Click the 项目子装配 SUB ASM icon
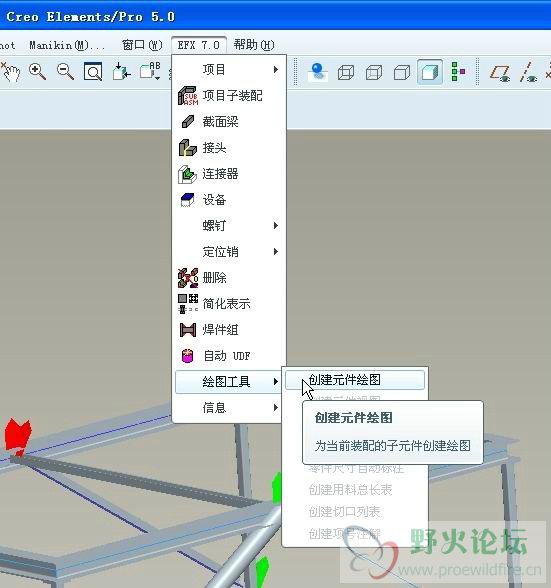Image resolution: width=551 pixels, height=588 pixels. [x=188, y=96]
